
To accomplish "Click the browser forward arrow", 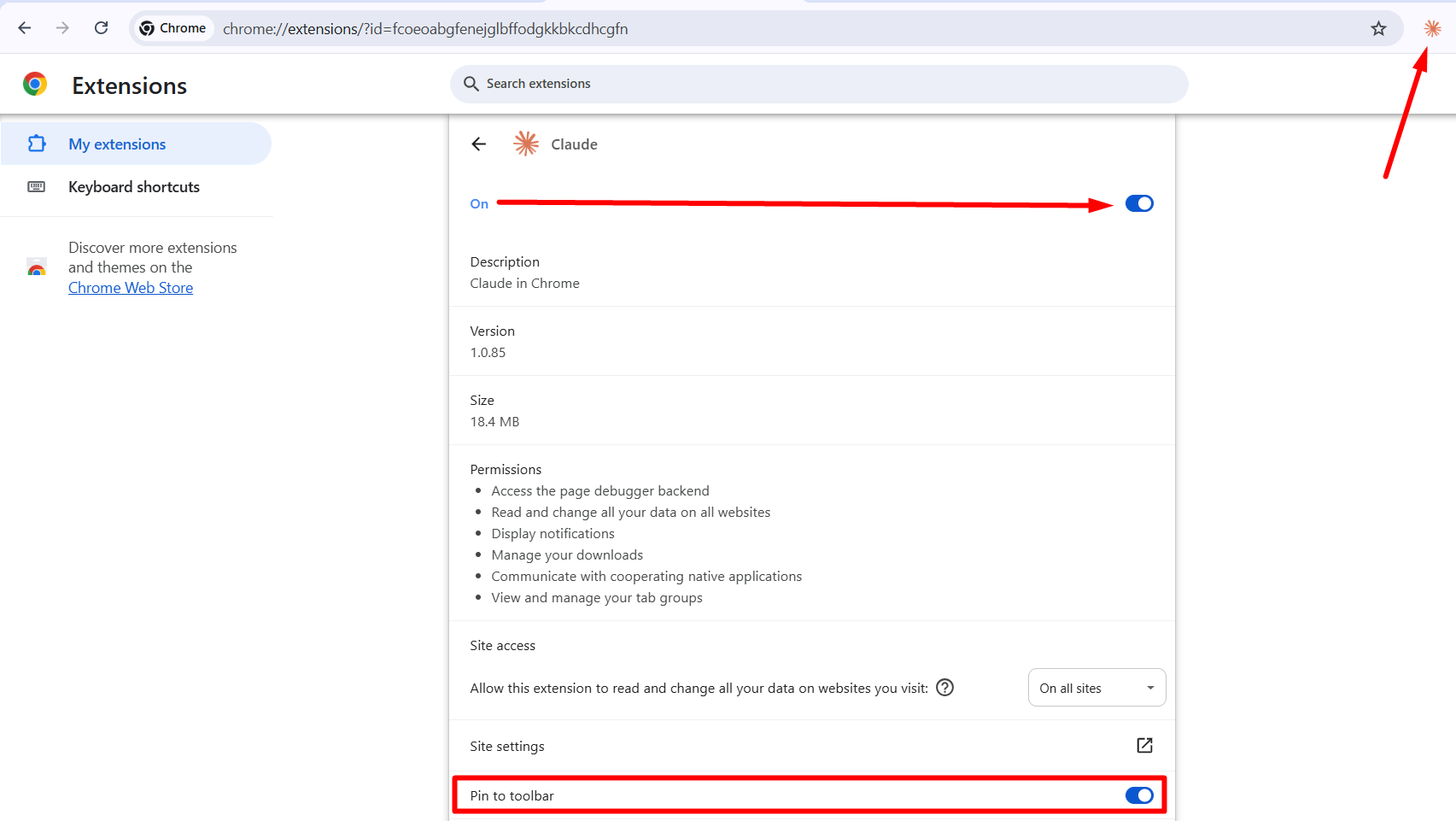I will coord(62,28).
